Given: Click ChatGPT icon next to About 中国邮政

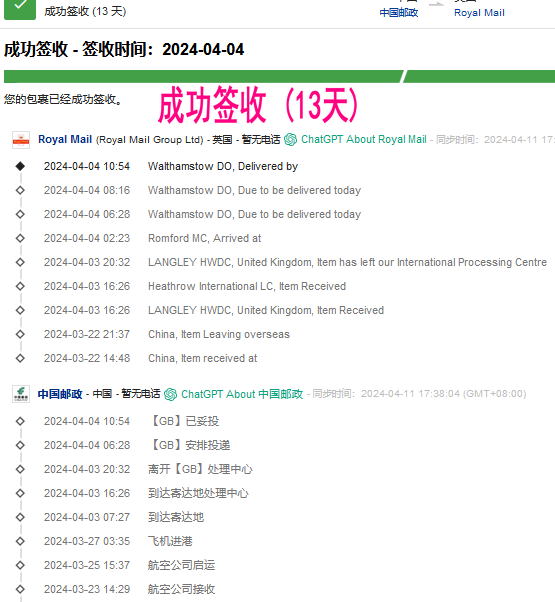Looking at the screenshot, I should click(170, 394).
